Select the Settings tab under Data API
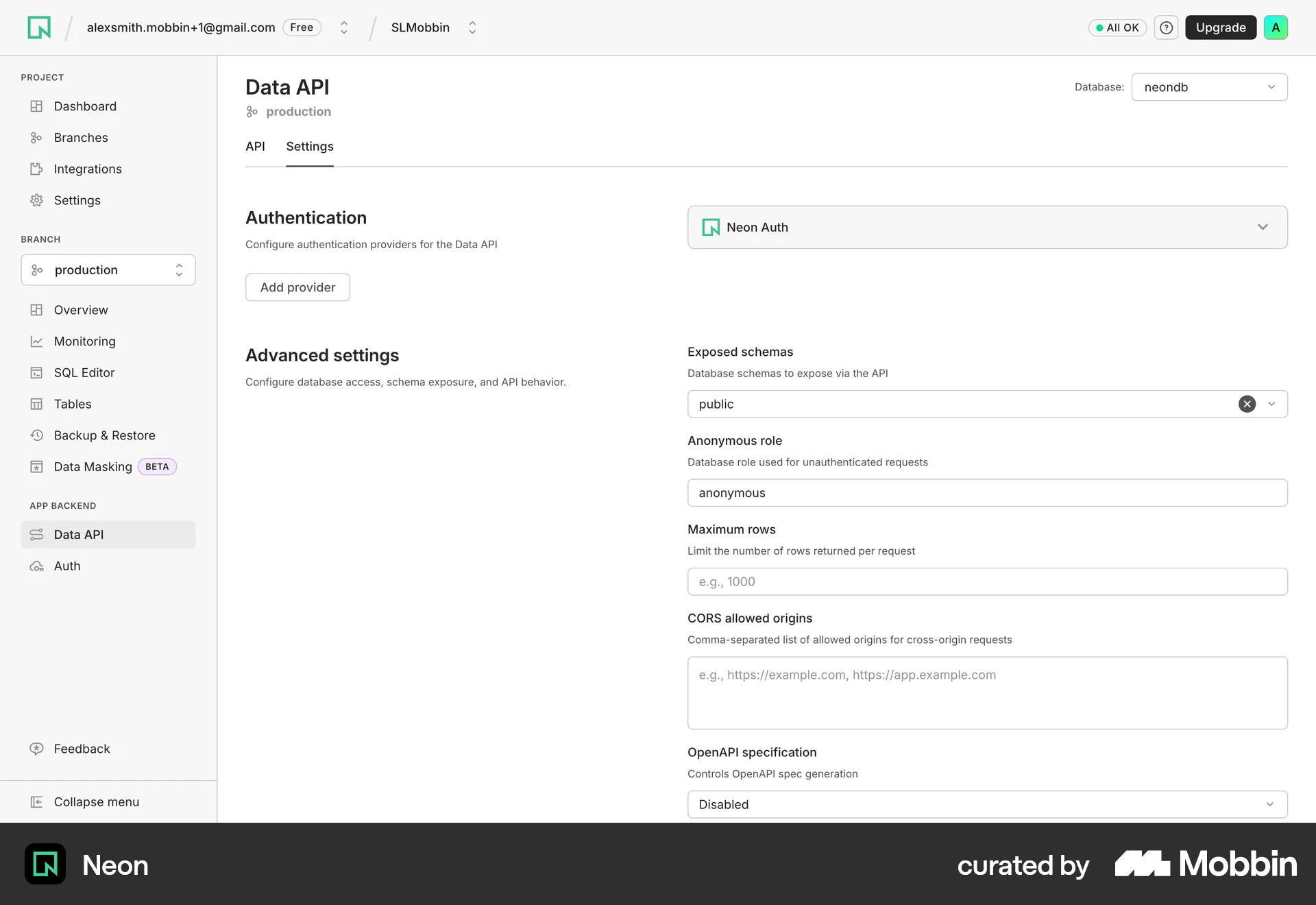The width and height of the screenshot is (1316, 905). [x=310, y=147]
